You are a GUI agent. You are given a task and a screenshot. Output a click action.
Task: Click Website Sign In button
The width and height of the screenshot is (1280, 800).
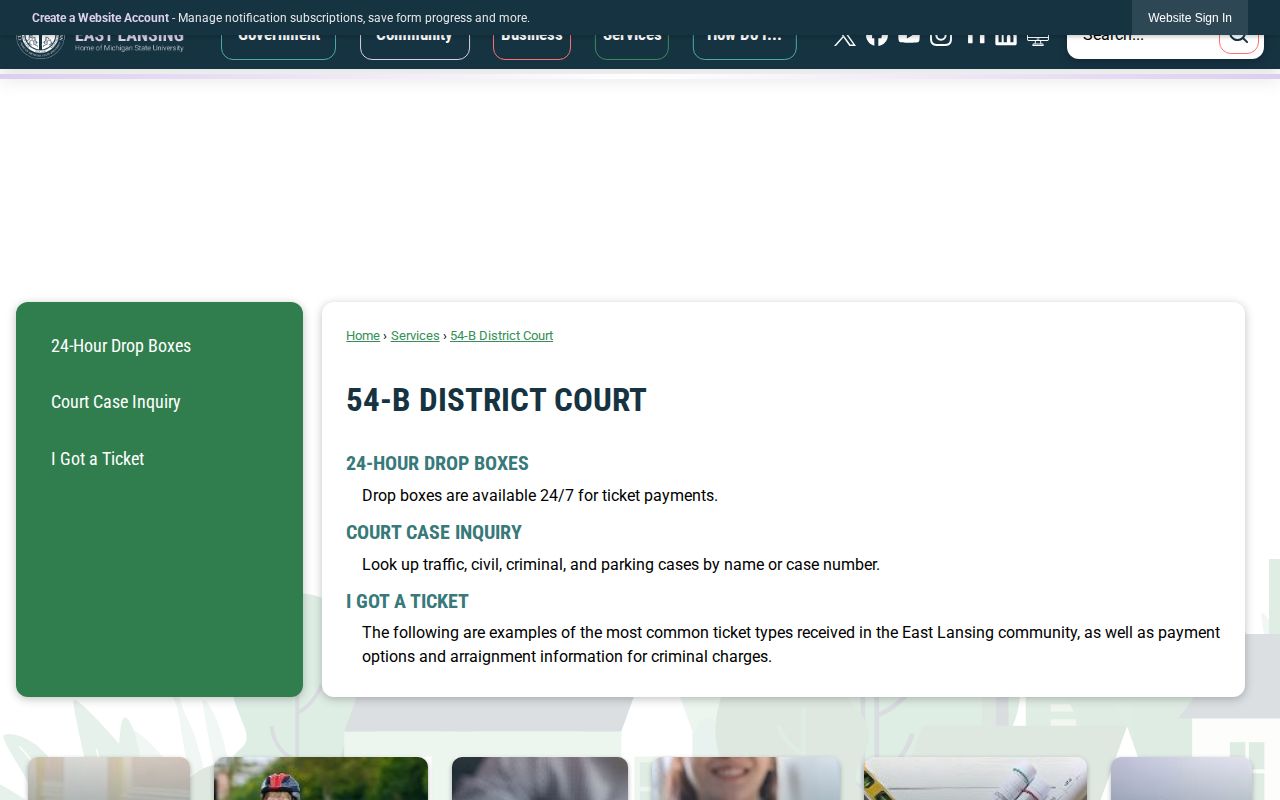[1190, 18]
